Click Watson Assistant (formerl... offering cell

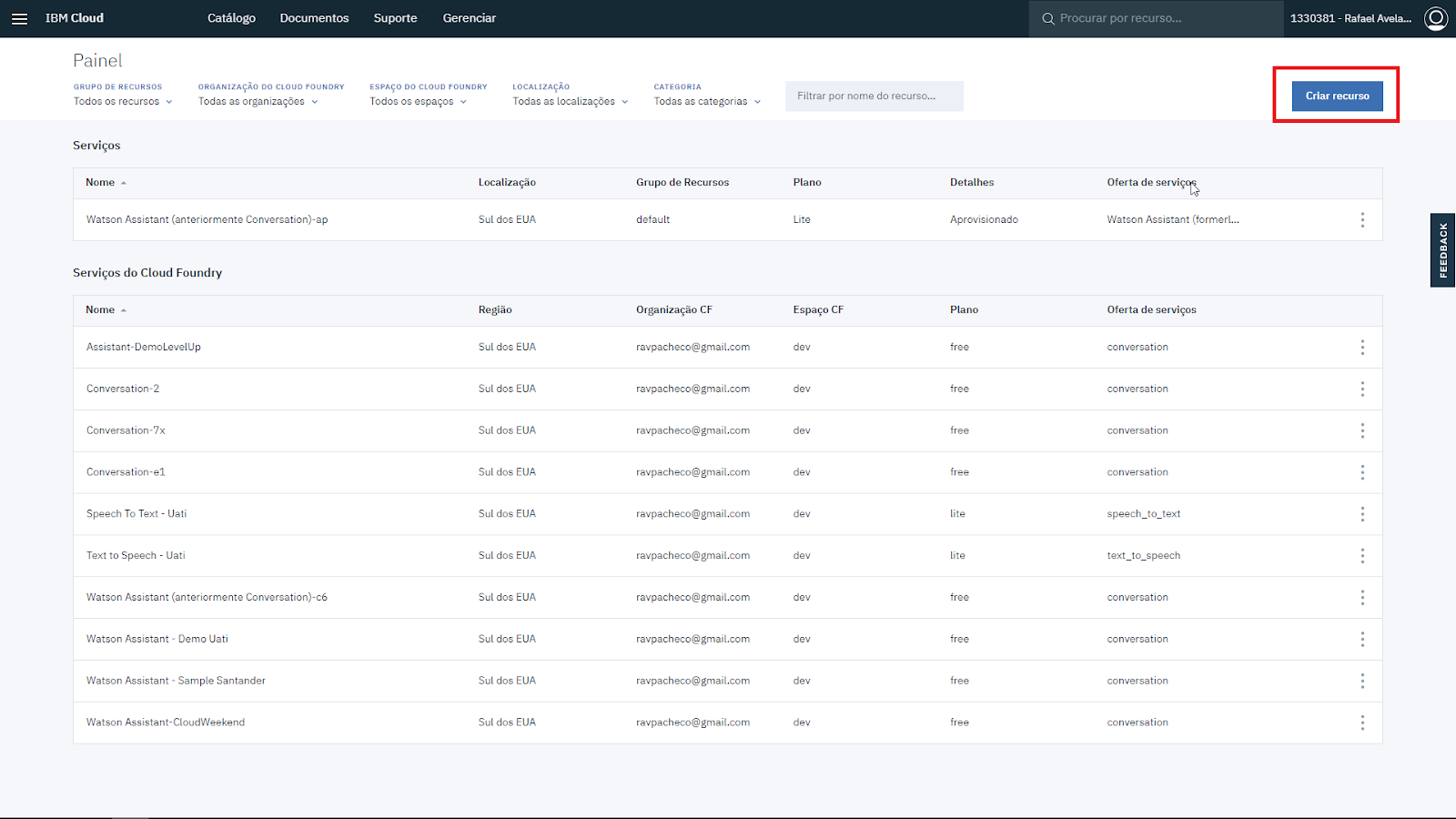(1173, 219)
